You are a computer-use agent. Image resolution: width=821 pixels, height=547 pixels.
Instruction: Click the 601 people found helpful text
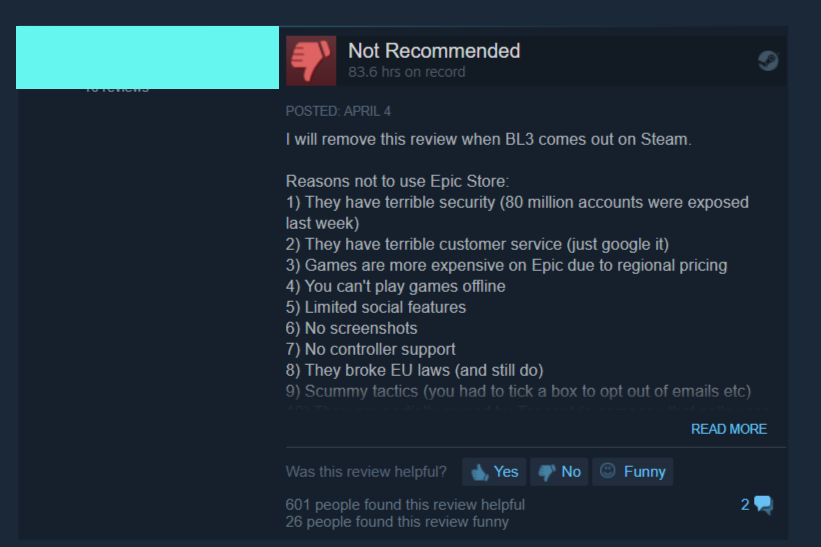[405, 505]
